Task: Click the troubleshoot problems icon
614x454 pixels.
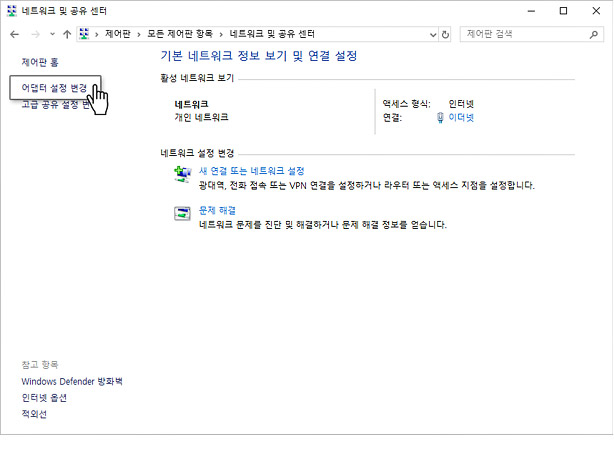Action: pyautogui.click(x=182, y=213)
